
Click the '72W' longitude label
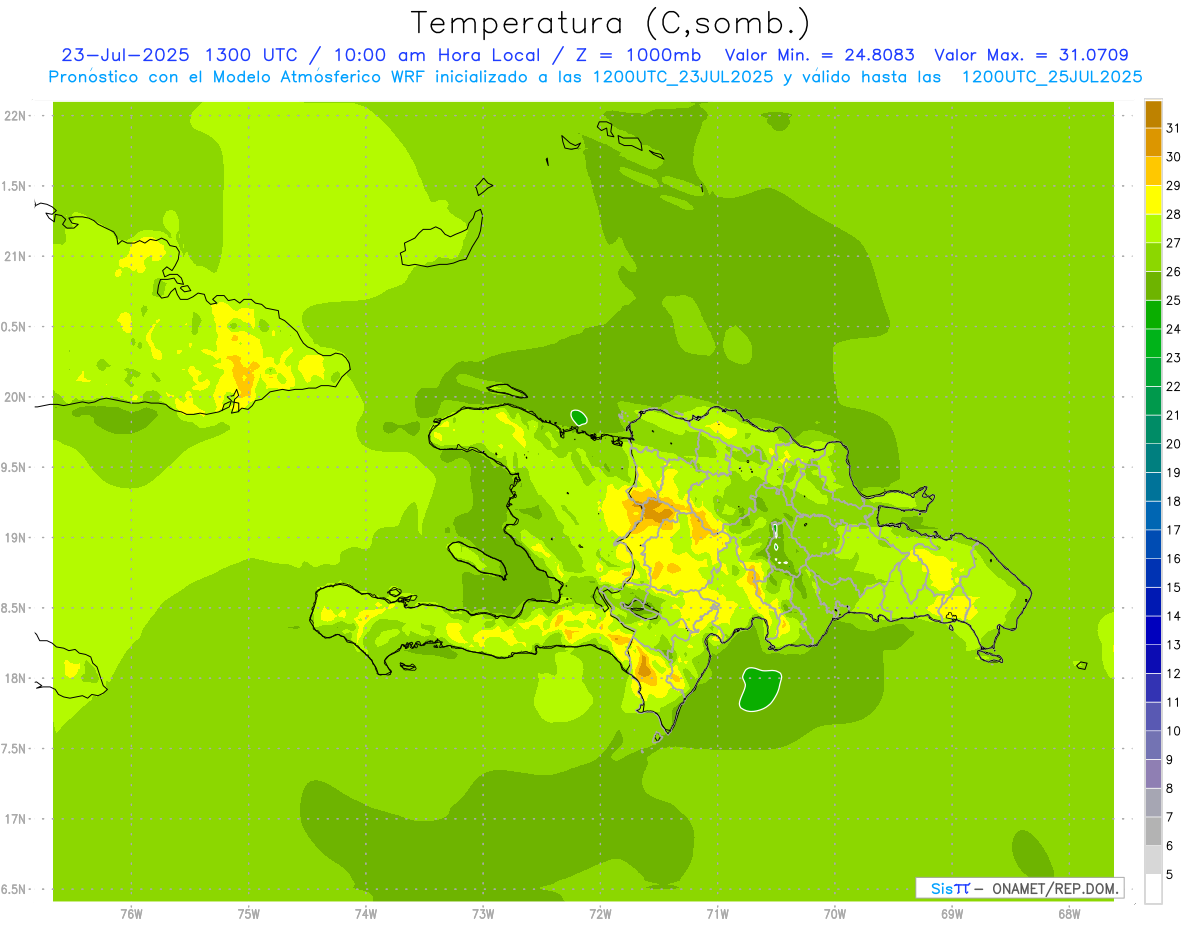coord(600,914)
